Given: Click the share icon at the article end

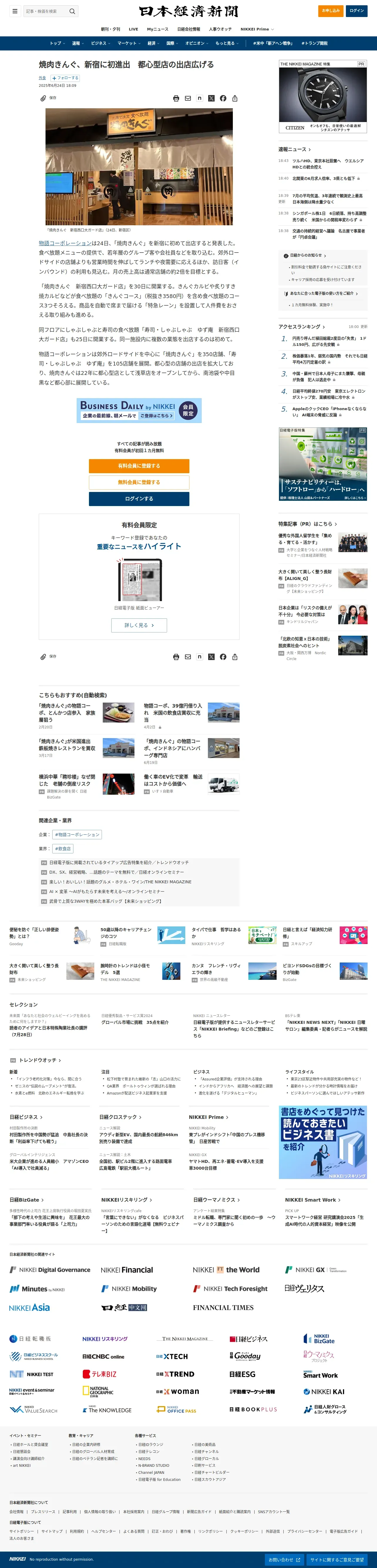Looking at the screenshot, I should pyautogui.click(x=235, y=657).
